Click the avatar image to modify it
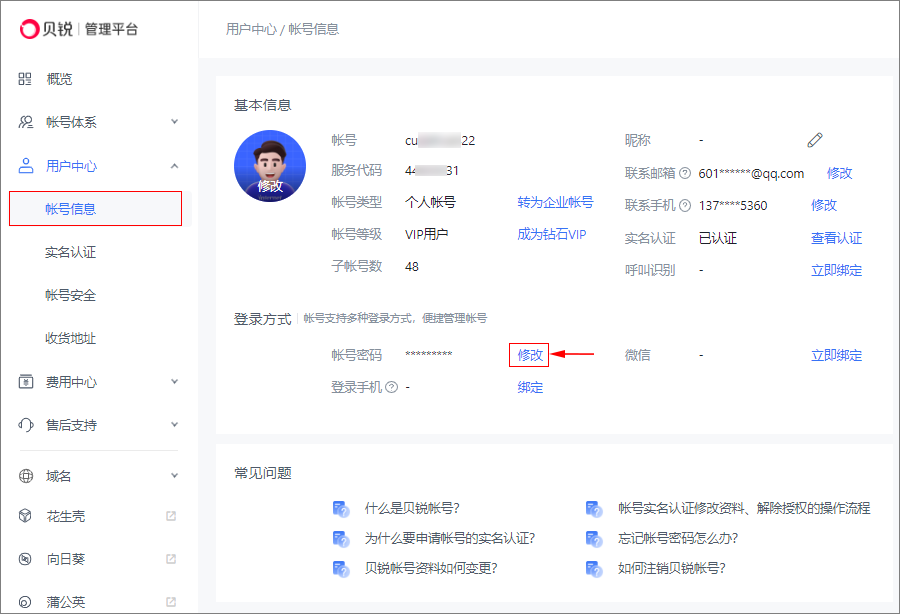The height and width of the screenshot is (614, 900). tap(270, 166)
